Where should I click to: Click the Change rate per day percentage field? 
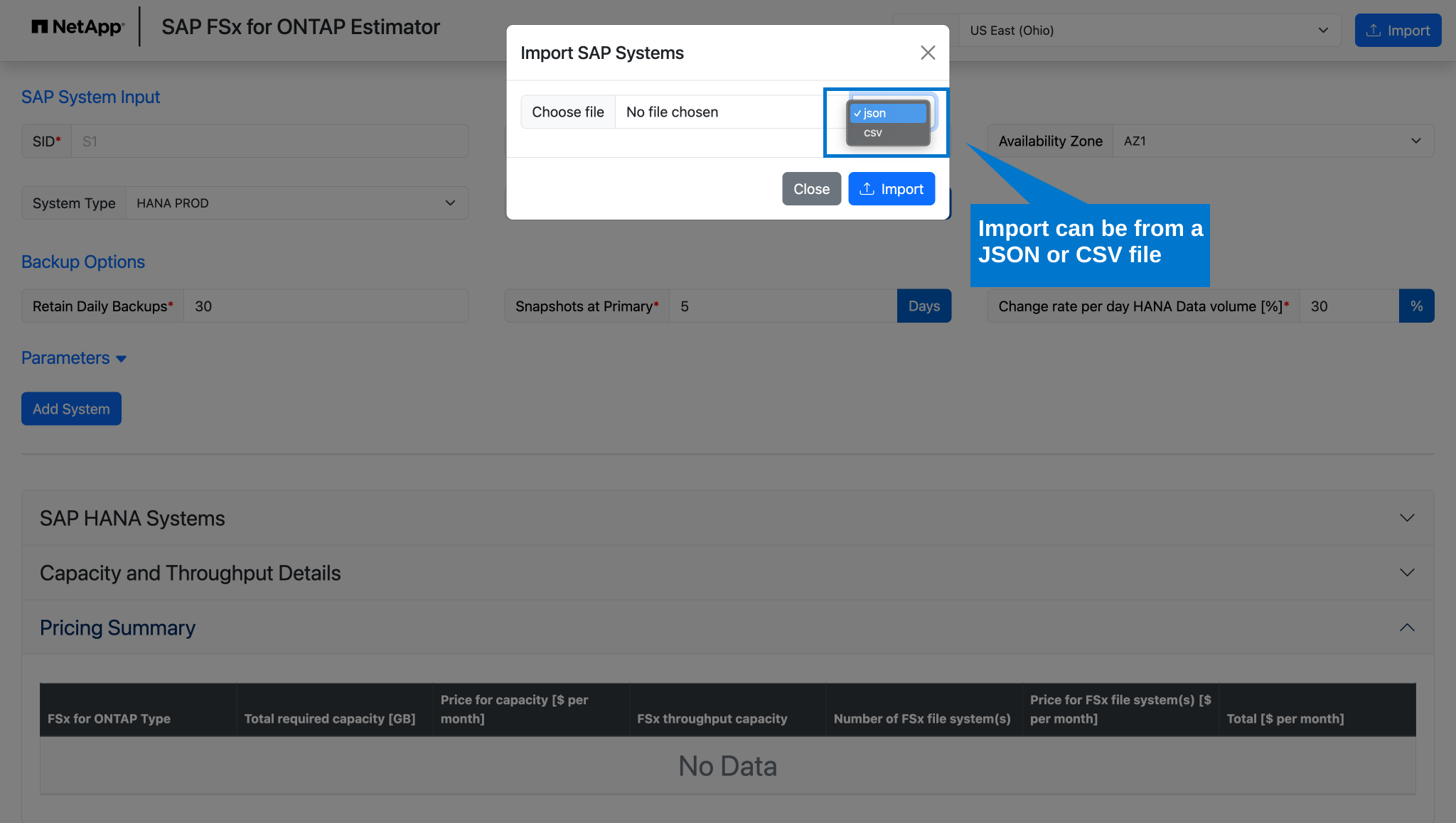click(x=1349, y=306)
